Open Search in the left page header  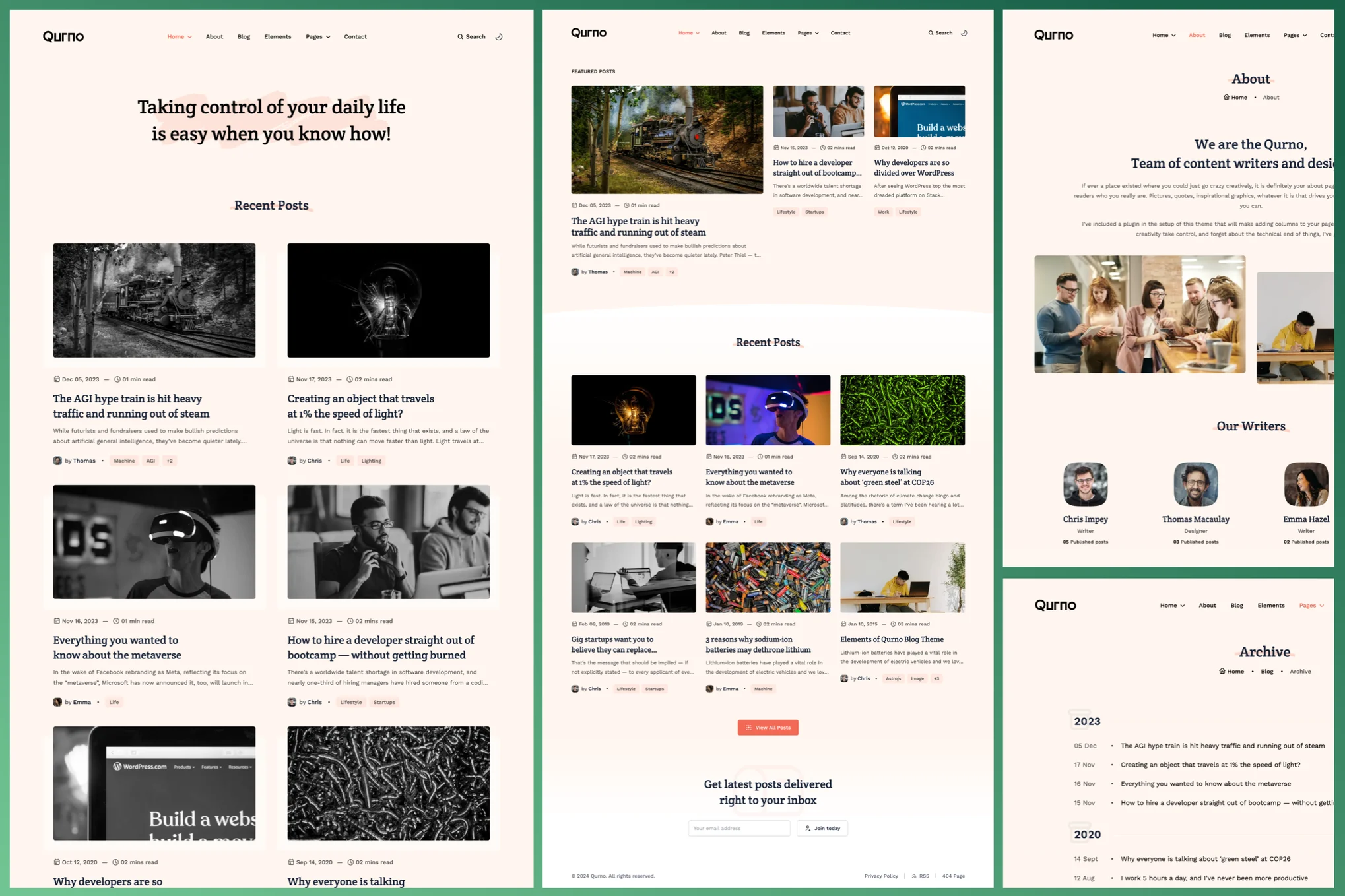pos(471,37)
